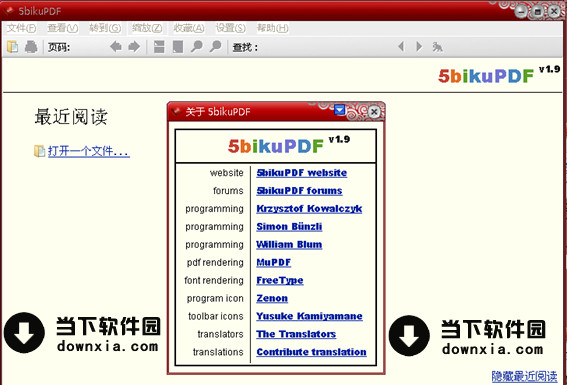Viewport: 567px width, 385px height.
Task: Open SbikuPDF website link
Action: tap(302, 173)
